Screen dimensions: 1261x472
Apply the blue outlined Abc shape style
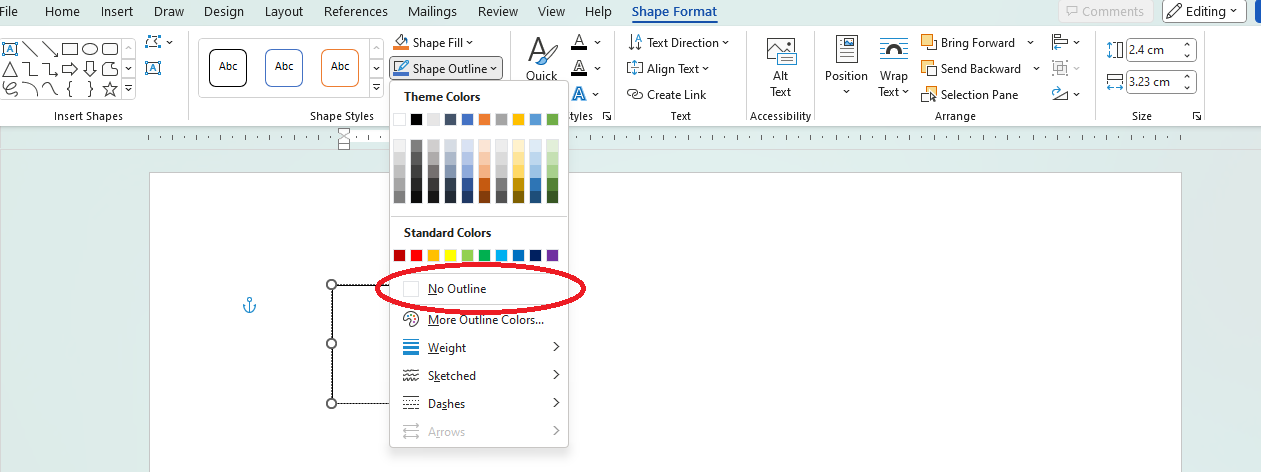[x=284, y=67]
